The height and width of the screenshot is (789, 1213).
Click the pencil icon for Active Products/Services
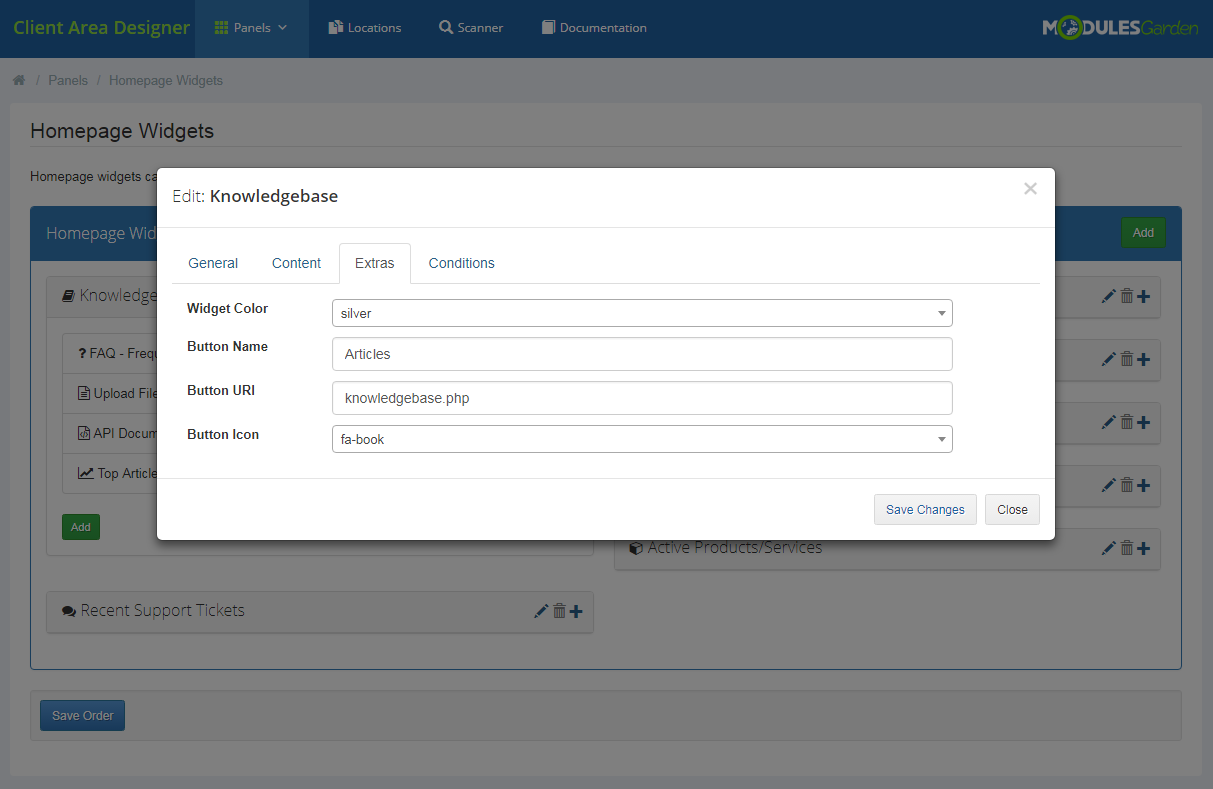tap(1108, 548)
